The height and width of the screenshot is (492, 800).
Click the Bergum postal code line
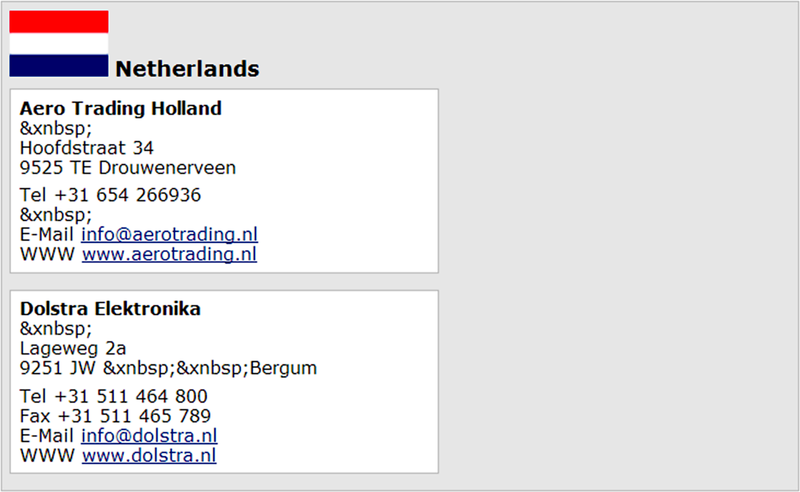pos(168,368)
